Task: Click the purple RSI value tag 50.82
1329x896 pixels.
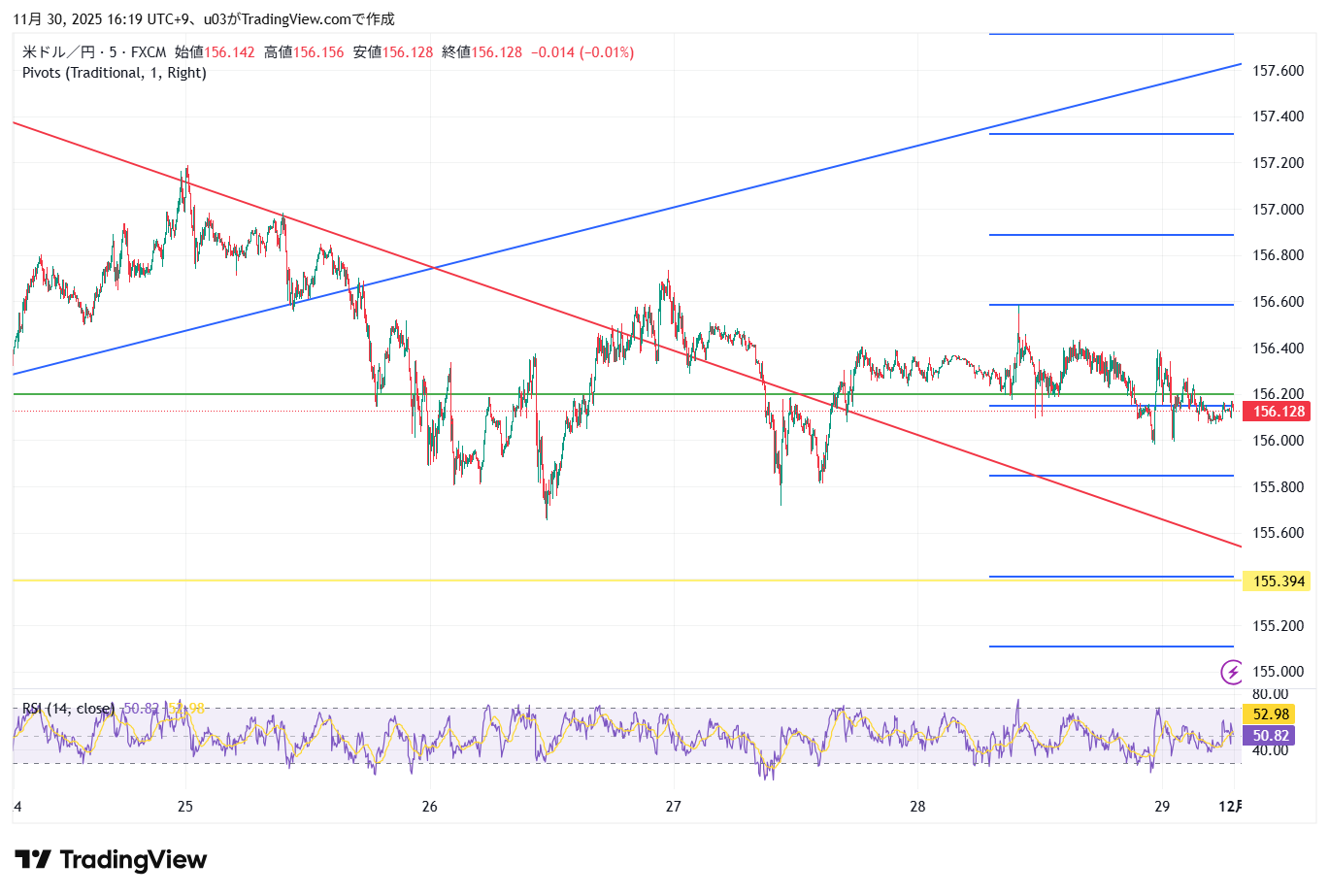Action: [1271, 737]
